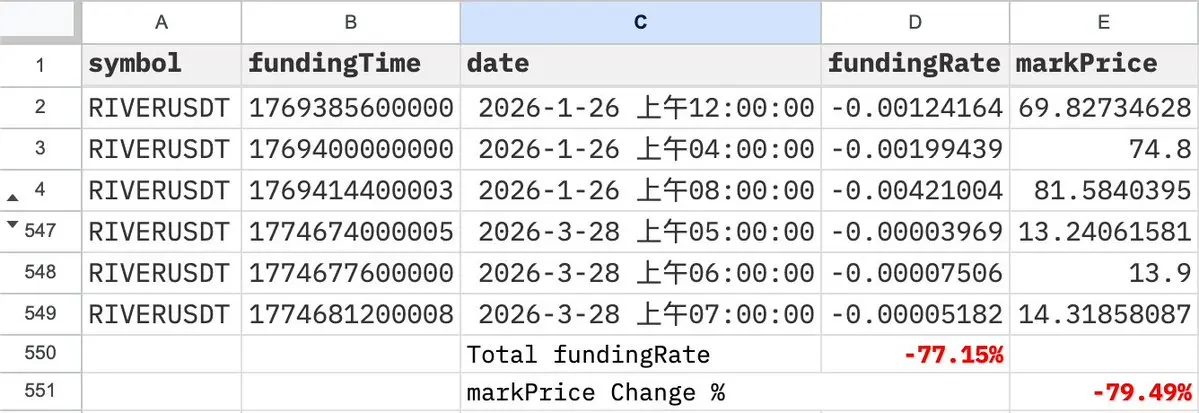The height and width of the screenshot is (413, 1199).
Task: Select column B header
Action: pos(350,21)
